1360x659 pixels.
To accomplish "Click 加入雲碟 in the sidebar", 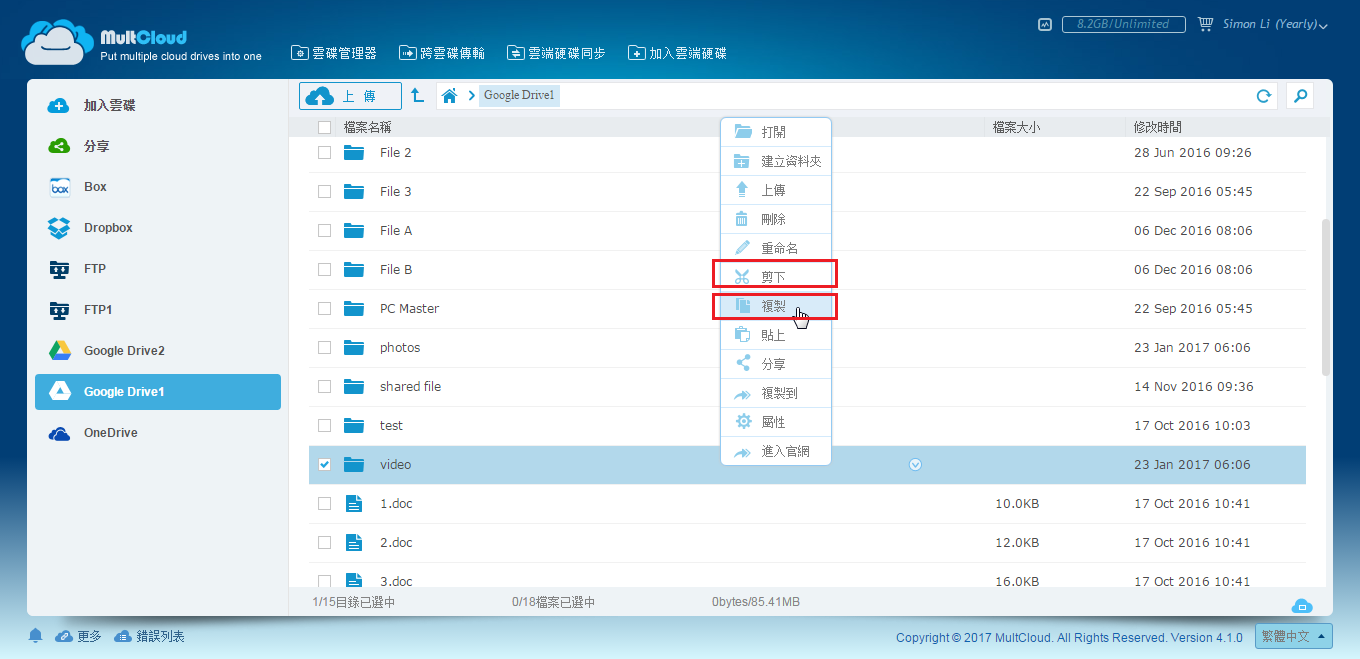I will click(x=158, y=105).
